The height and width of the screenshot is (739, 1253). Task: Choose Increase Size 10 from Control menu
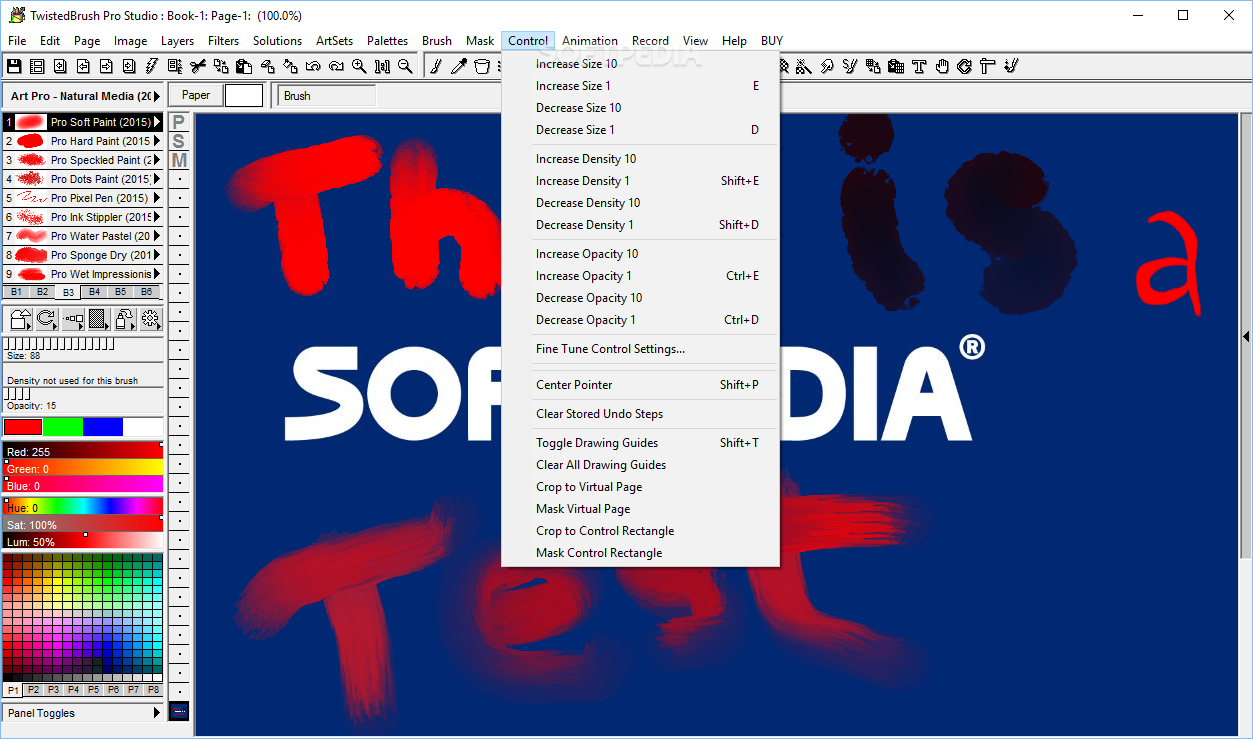tap(640, 64)
